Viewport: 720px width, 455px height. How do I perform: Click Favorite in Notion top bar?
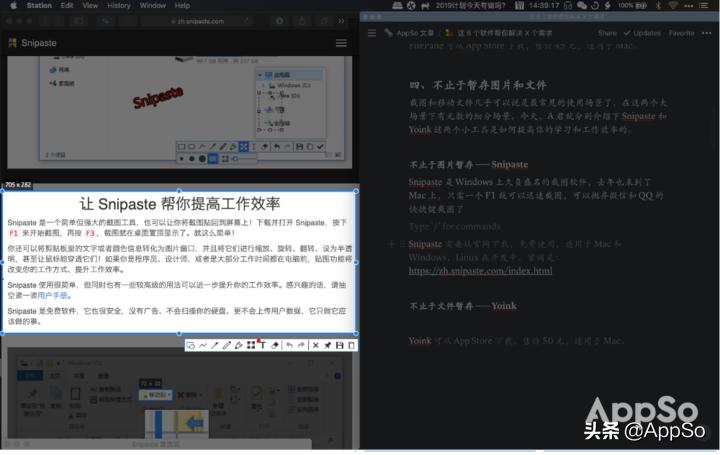pyautogui.click(x=681, y=33)
